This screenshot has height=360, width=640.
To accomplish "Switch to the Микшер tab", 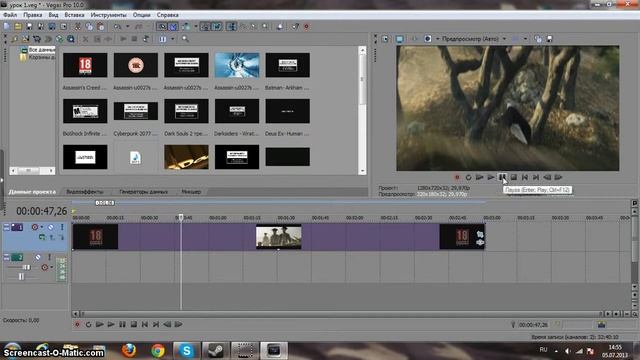I will click(191, 192).
